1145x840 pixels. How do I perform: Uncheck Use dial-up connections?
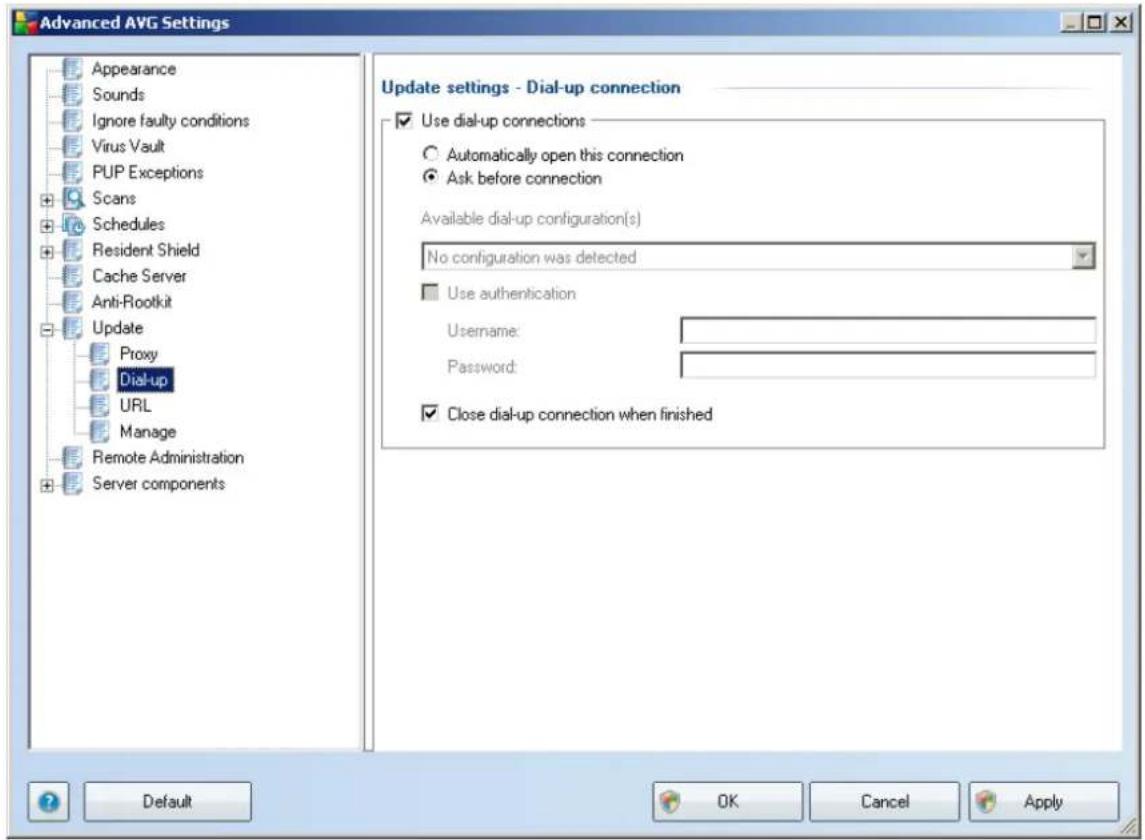pyautogui.click(x=404, y=121)
